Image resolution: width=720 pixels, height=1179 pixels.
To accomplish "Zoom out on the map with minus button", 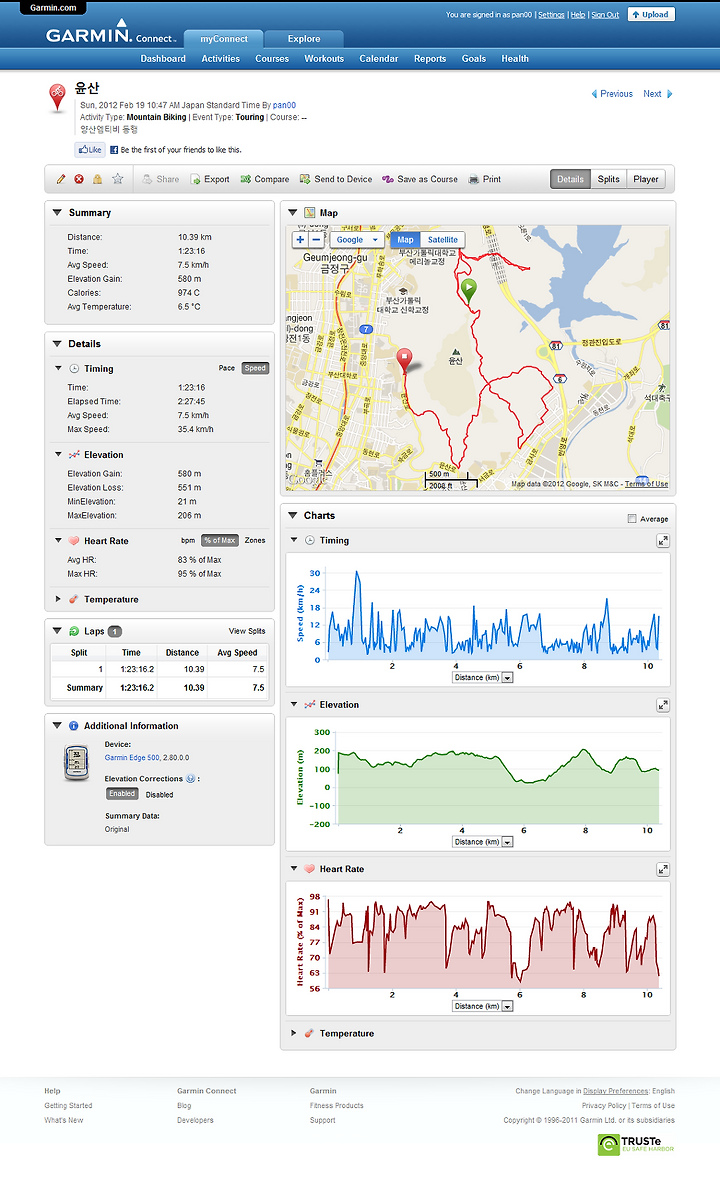I will point(316,240).
